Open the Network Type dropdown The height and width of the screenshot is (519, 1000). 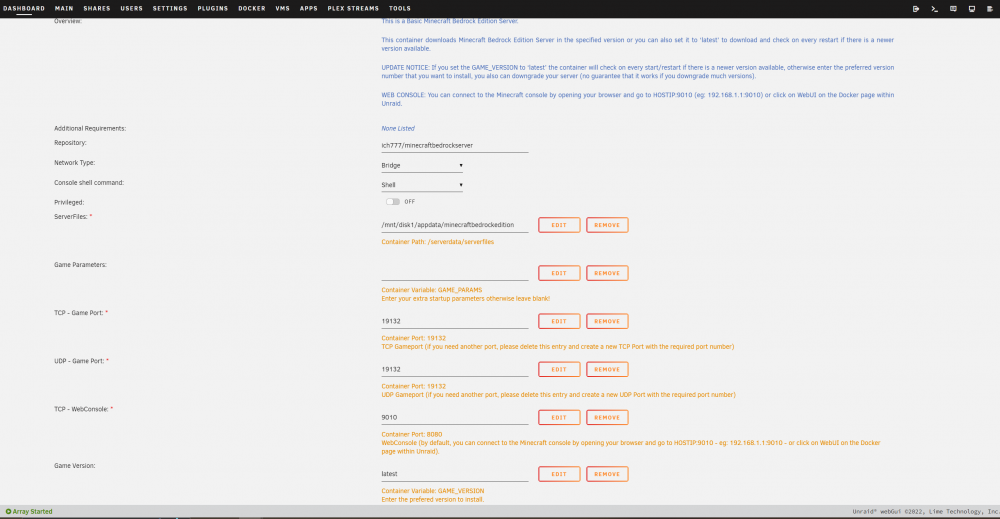pyautogui.click(x=422, y=166)
